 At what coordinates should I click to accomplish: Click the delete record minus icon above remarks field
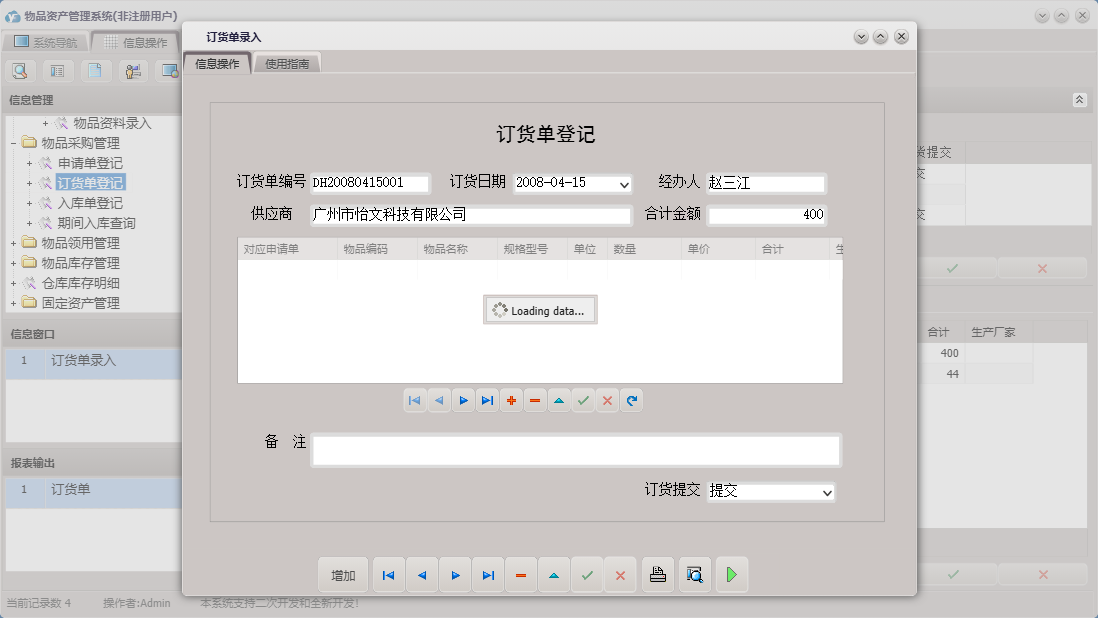point(535,400)
